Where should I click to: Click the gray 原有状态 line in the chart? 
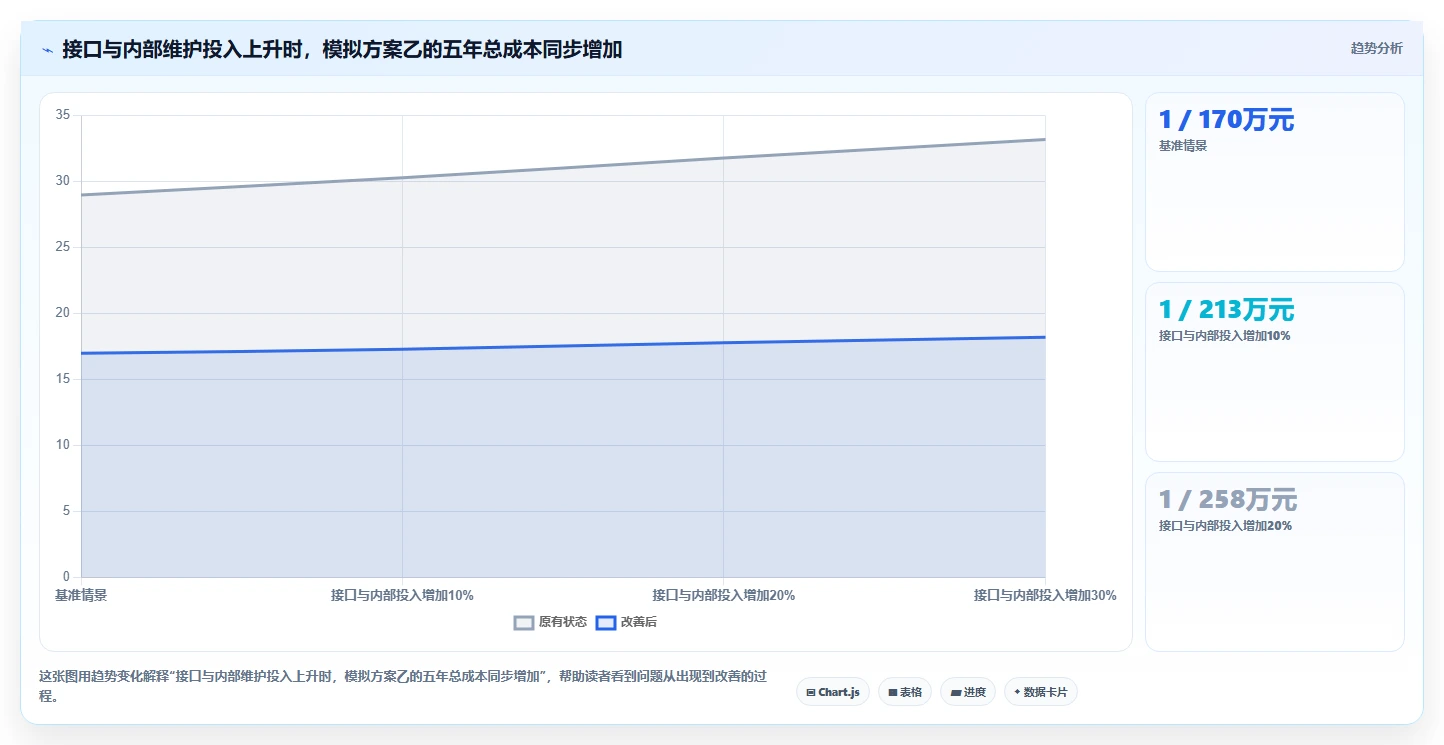click(563, 167)
